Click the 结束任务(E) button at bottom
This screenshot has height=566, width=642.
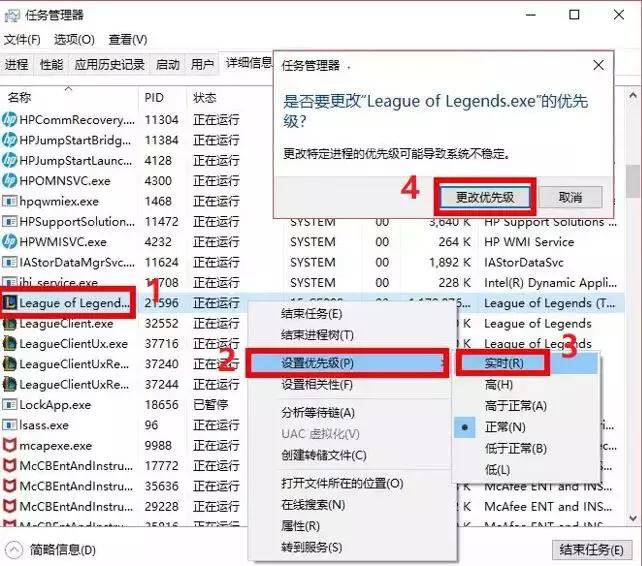(x=592, y=550)
